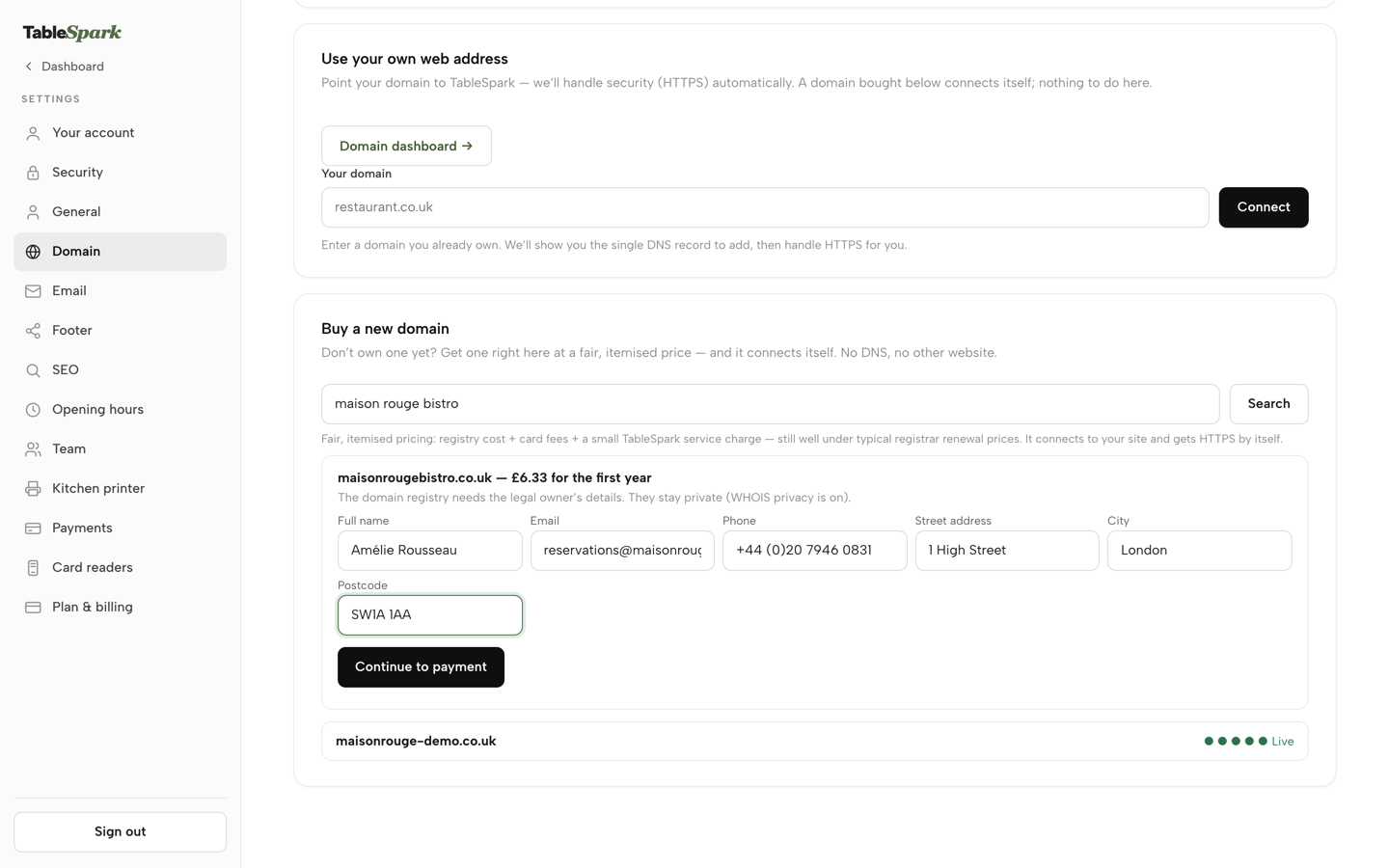1389x868 pixels.
Task: Open the Team settings page
Action: click(120, 449)
